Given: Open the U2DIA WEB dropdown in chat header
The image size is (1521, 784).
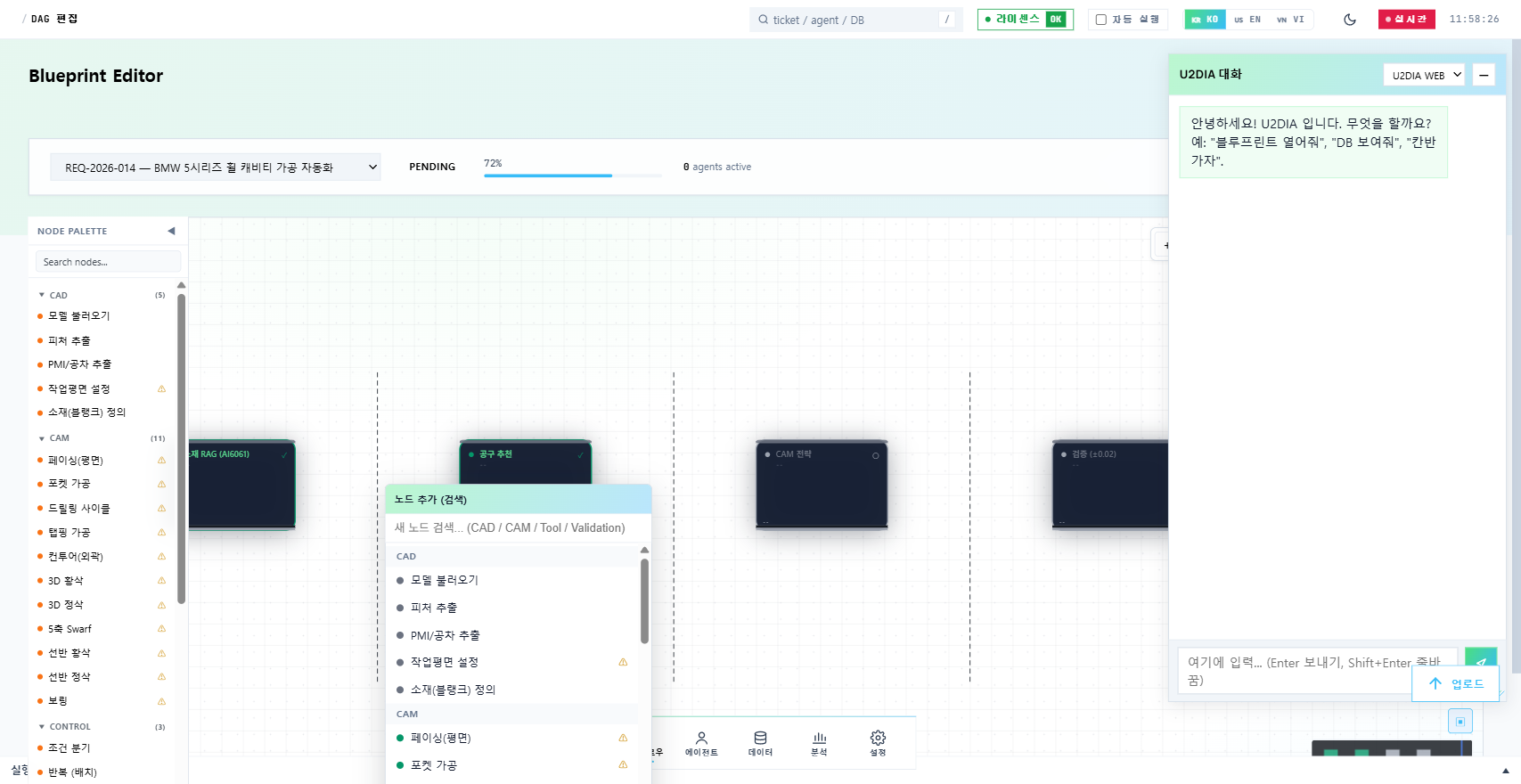Looking at the screenshot, I should (x=1423, y=75).
